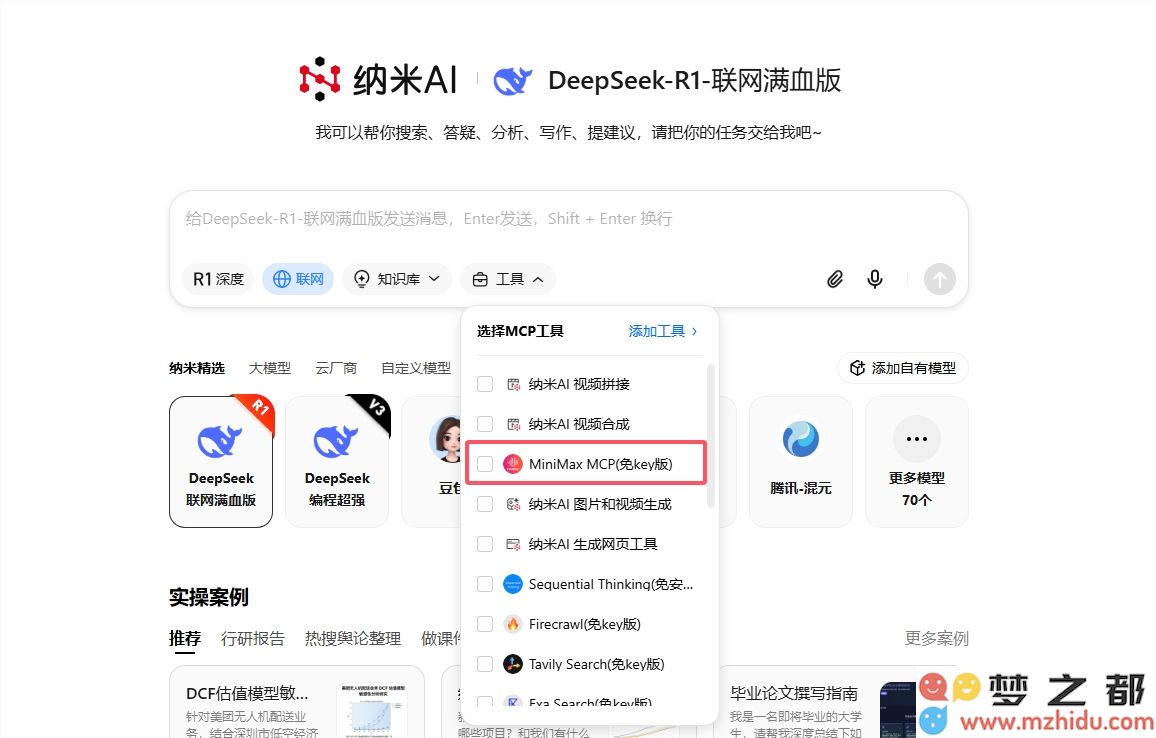Click the 纳米AI logo icon
Screen dimensions: 1156x738
[319, 79]
